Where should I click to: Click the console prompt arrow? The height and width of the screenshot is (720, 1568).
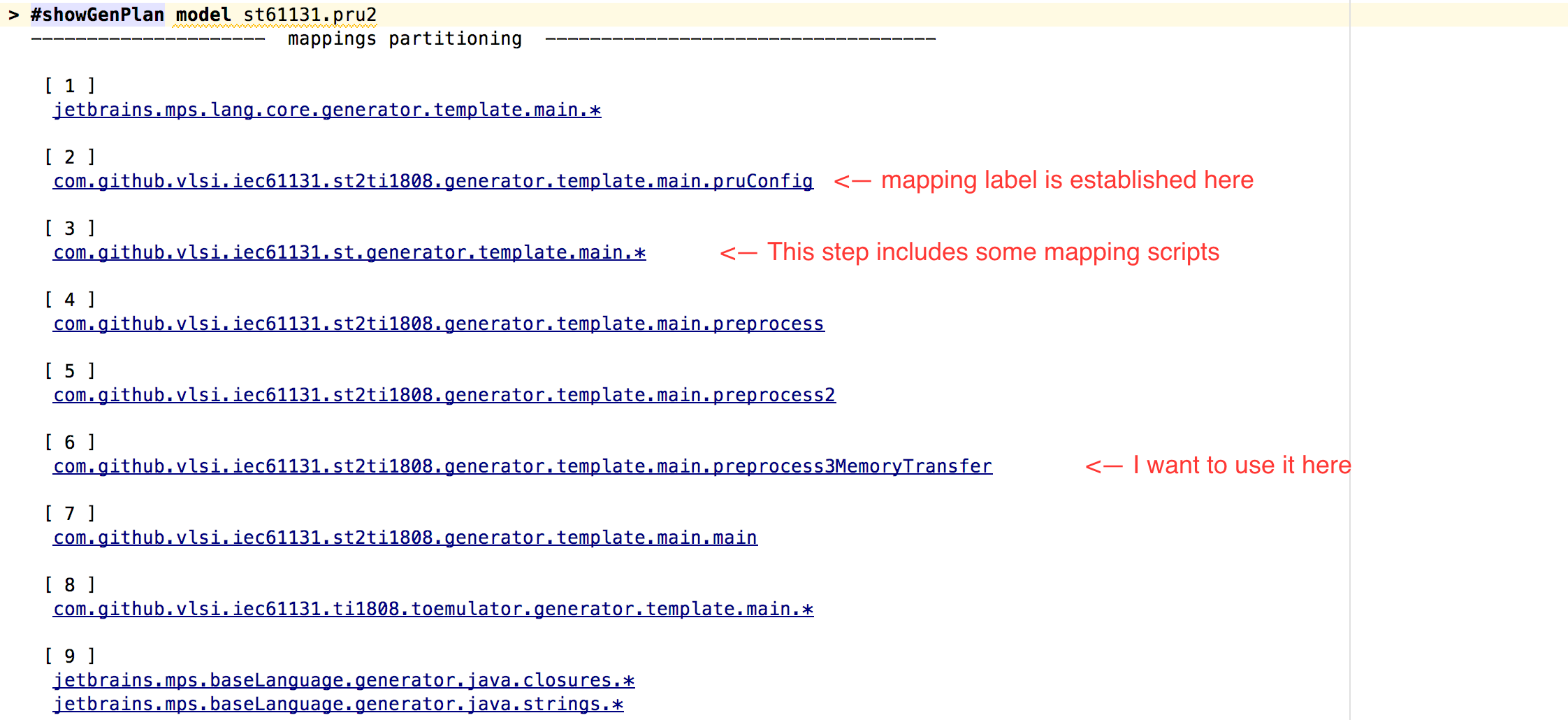tap(13, 15)
